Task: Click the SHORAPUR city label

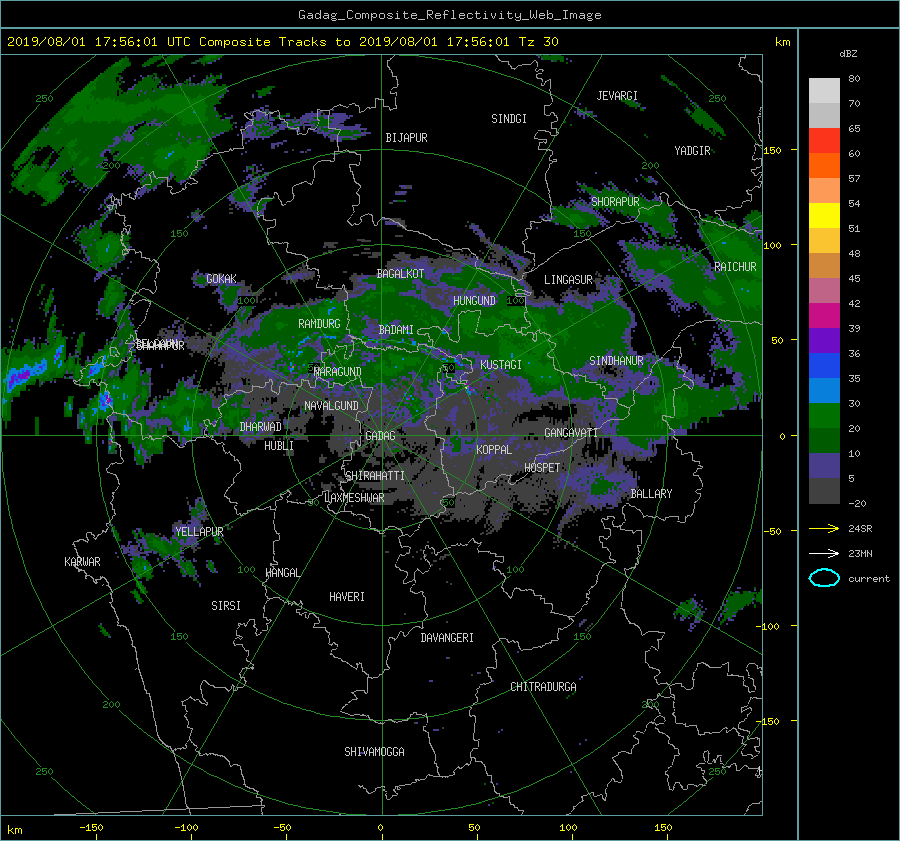Action: 615,202
